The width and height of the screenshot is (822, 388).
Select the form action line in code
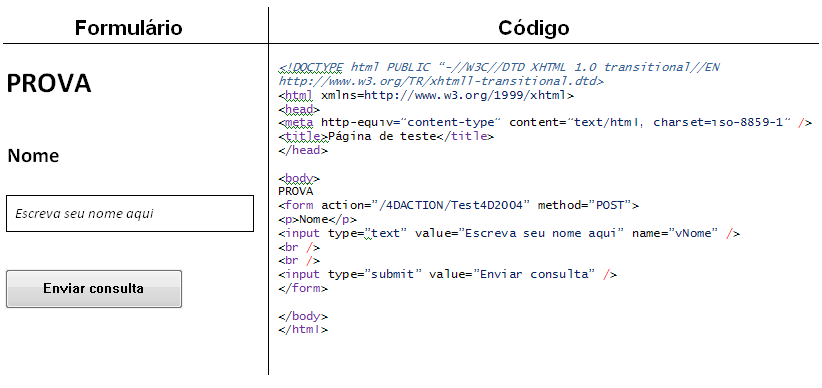[459, 205]
